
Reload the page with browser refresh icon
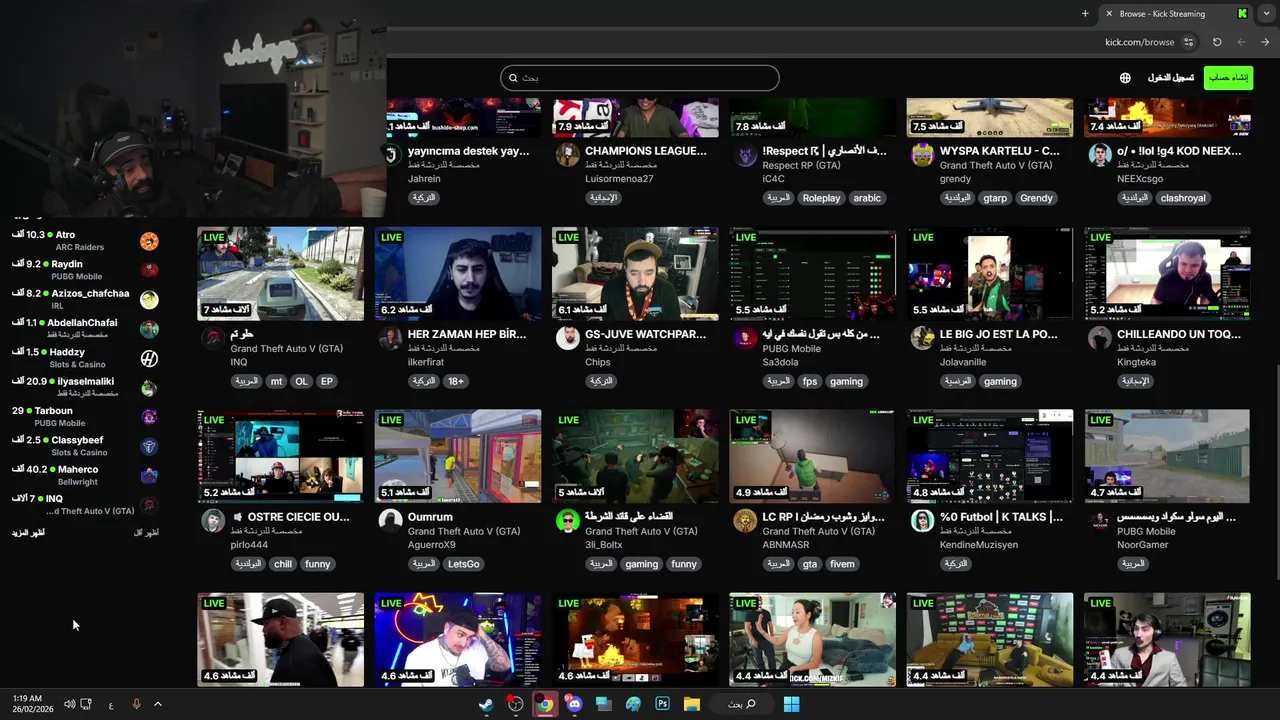click(x=1217, y=42)
